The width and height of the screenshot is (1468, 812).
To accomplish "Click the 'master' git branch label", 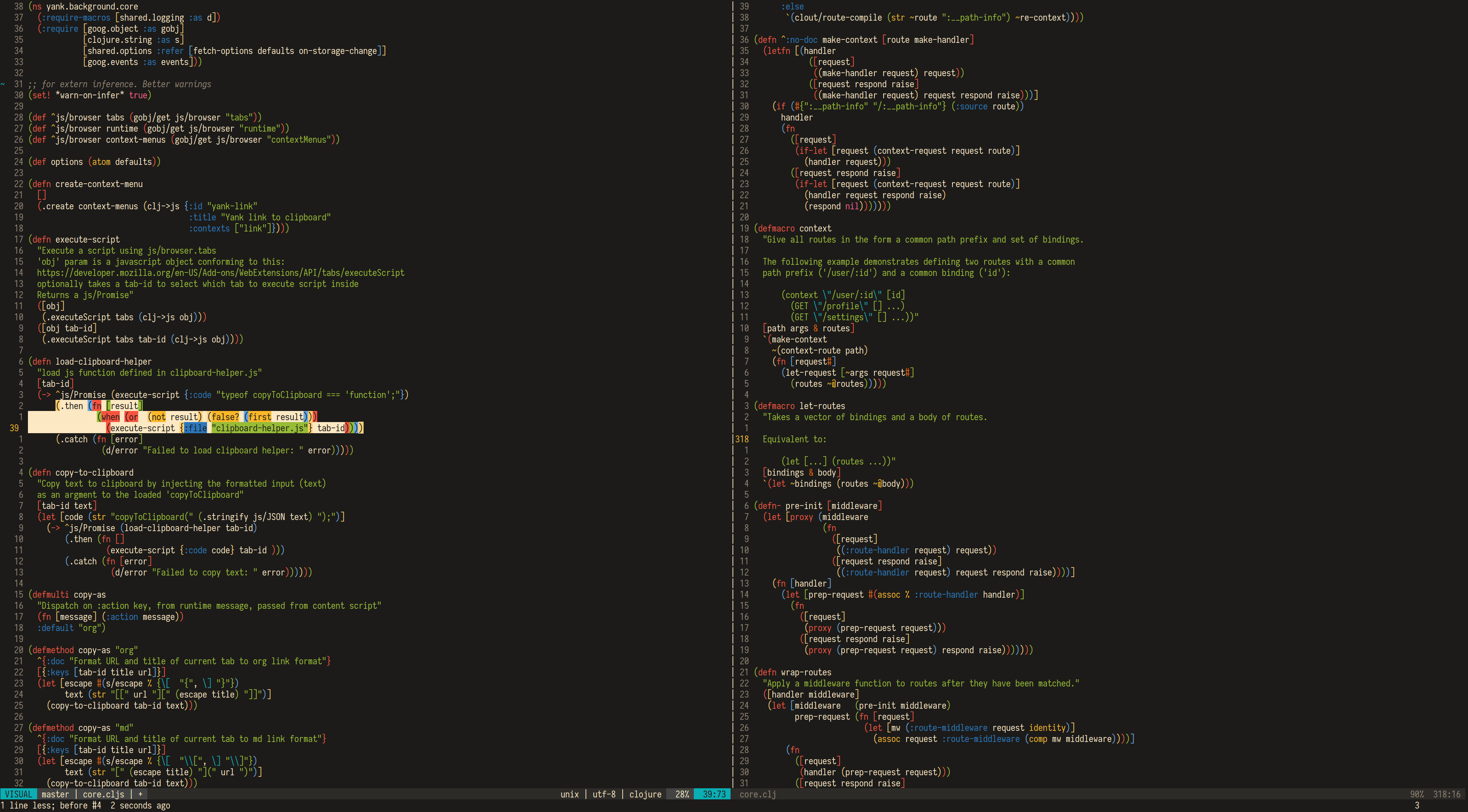I will tap(55, 794).
